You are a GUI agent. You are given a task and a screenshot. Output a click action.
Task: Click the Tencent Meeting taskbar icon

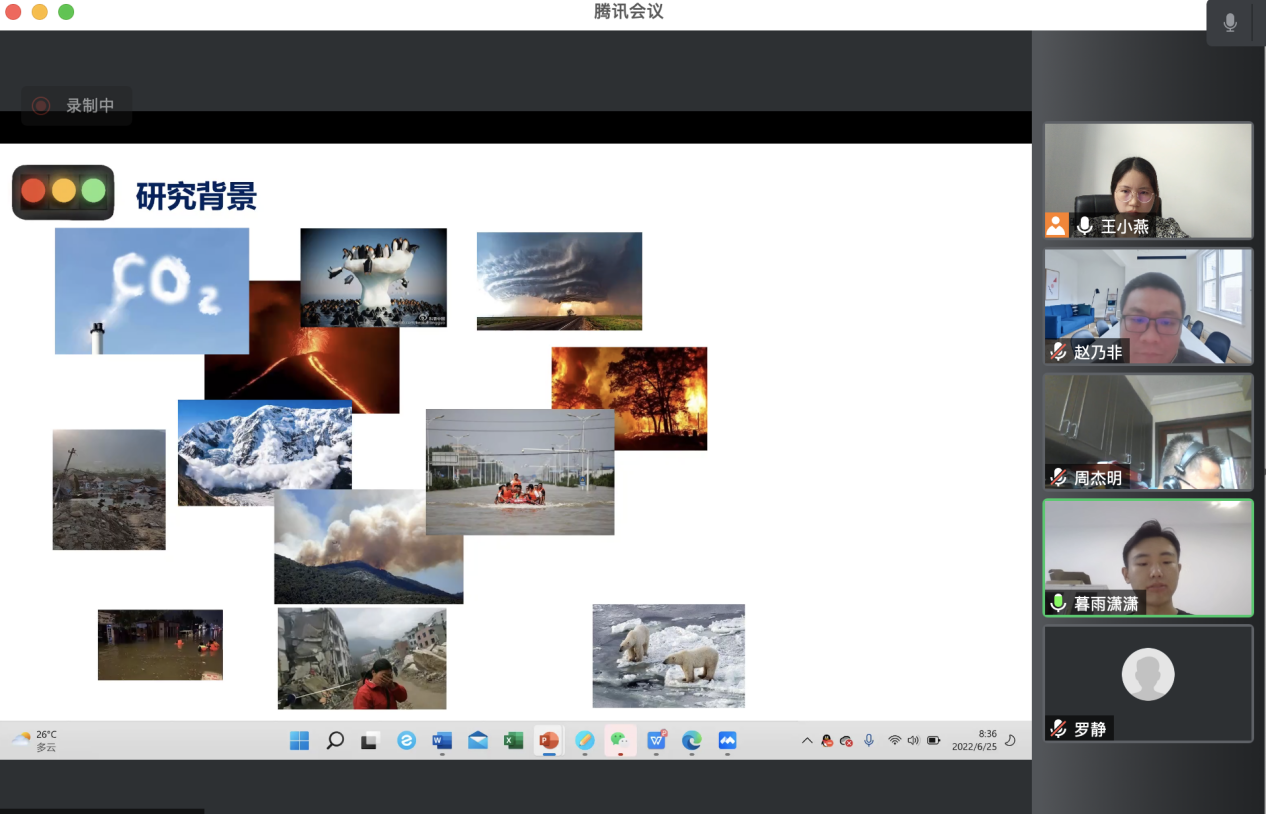tap(727, 740)
